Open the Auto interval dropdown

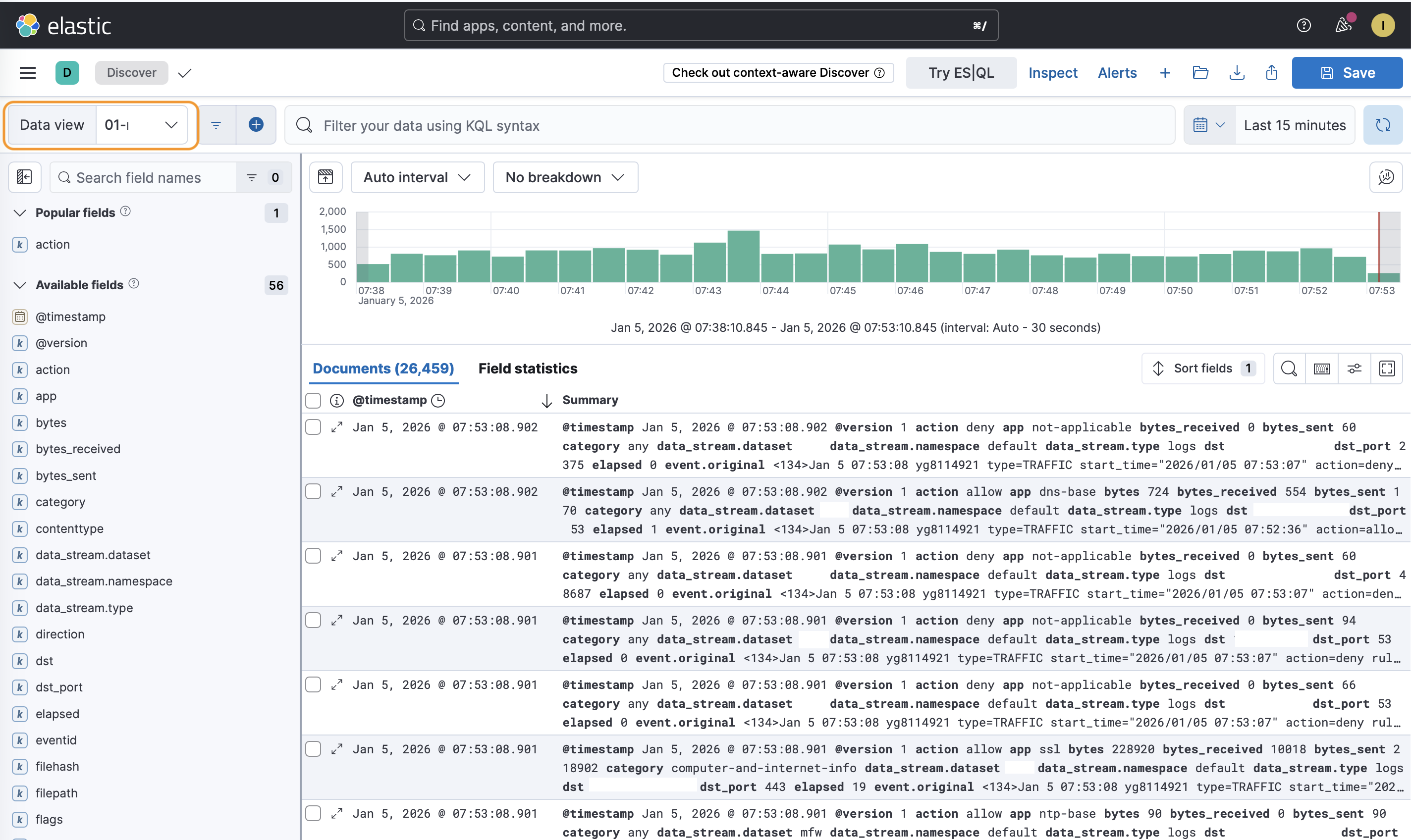(x=417, y=177)
